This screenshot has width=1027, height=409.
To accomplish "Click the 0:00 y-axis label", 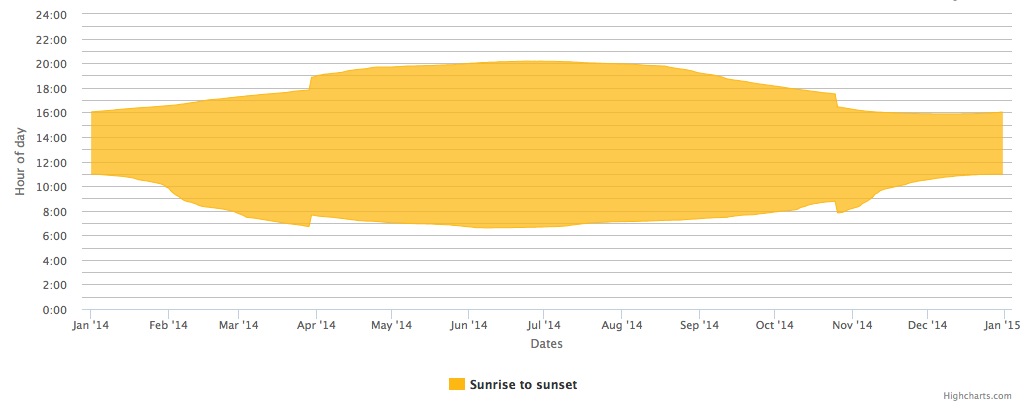I will click(56, 310).
